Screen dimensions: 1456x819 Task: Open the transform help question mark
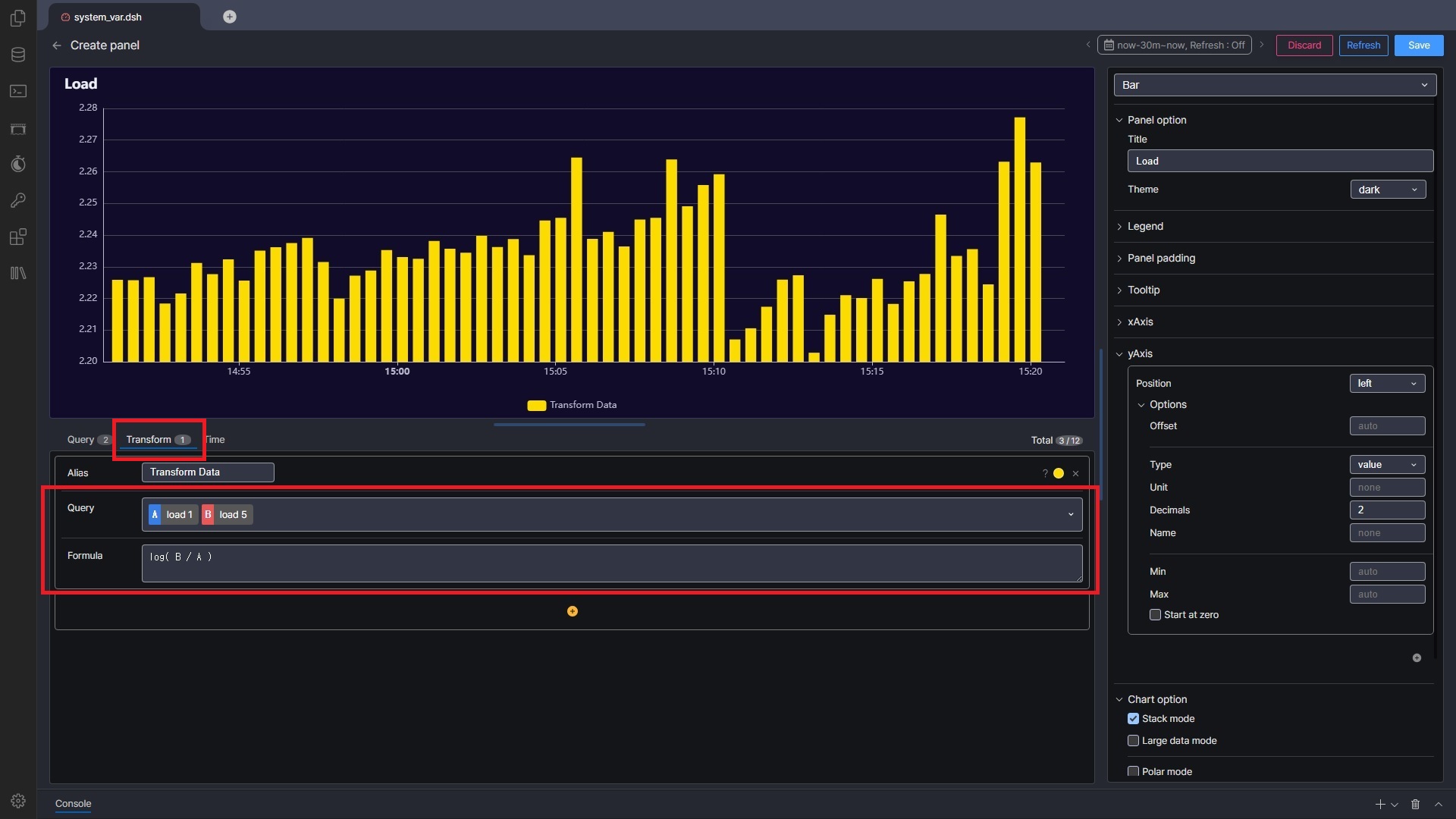1045,473
